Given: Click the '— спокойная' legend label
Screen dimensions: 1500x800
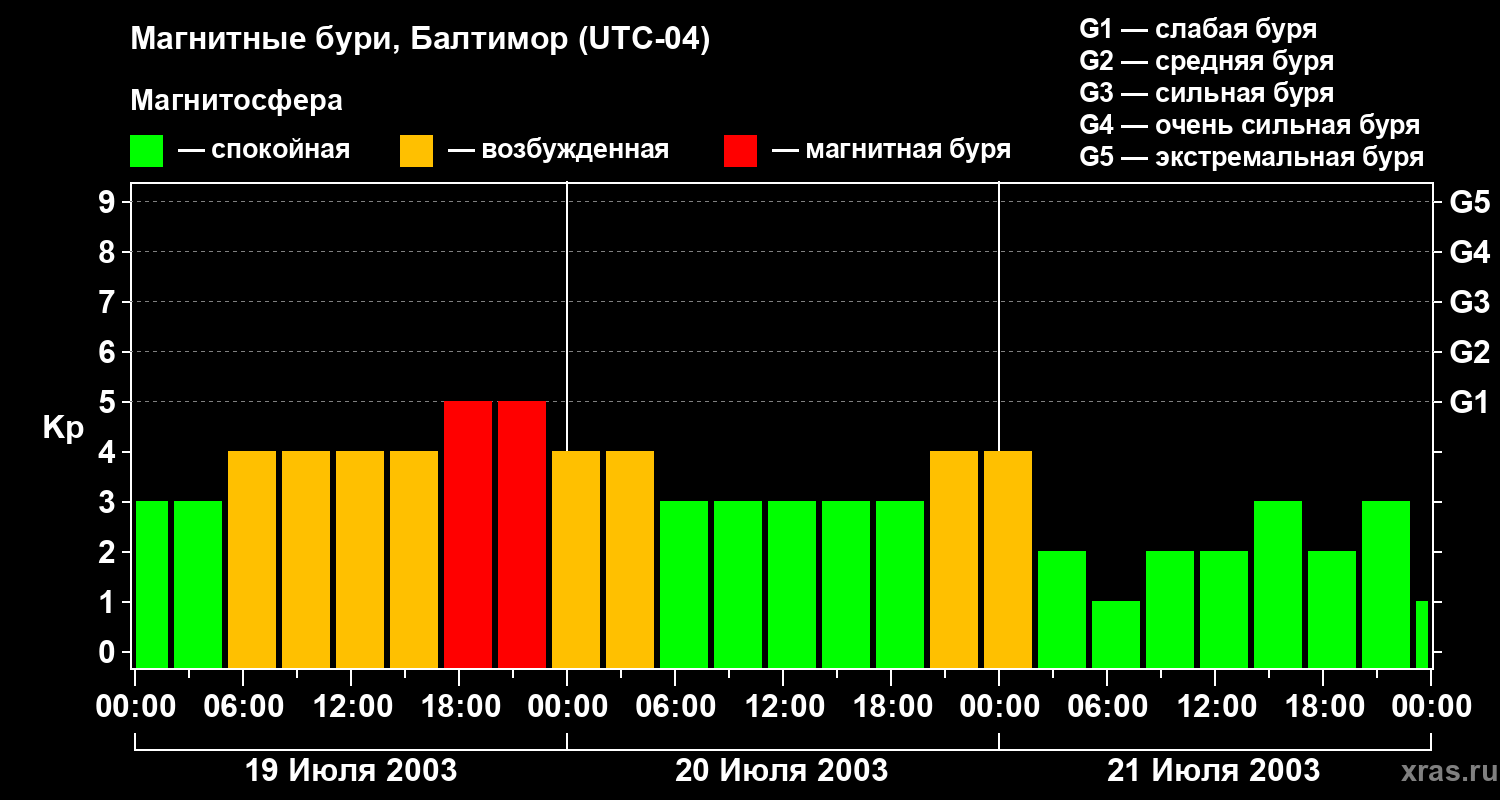Looking at the screenshot, I should pyautogui.click(x=264, y=150).
